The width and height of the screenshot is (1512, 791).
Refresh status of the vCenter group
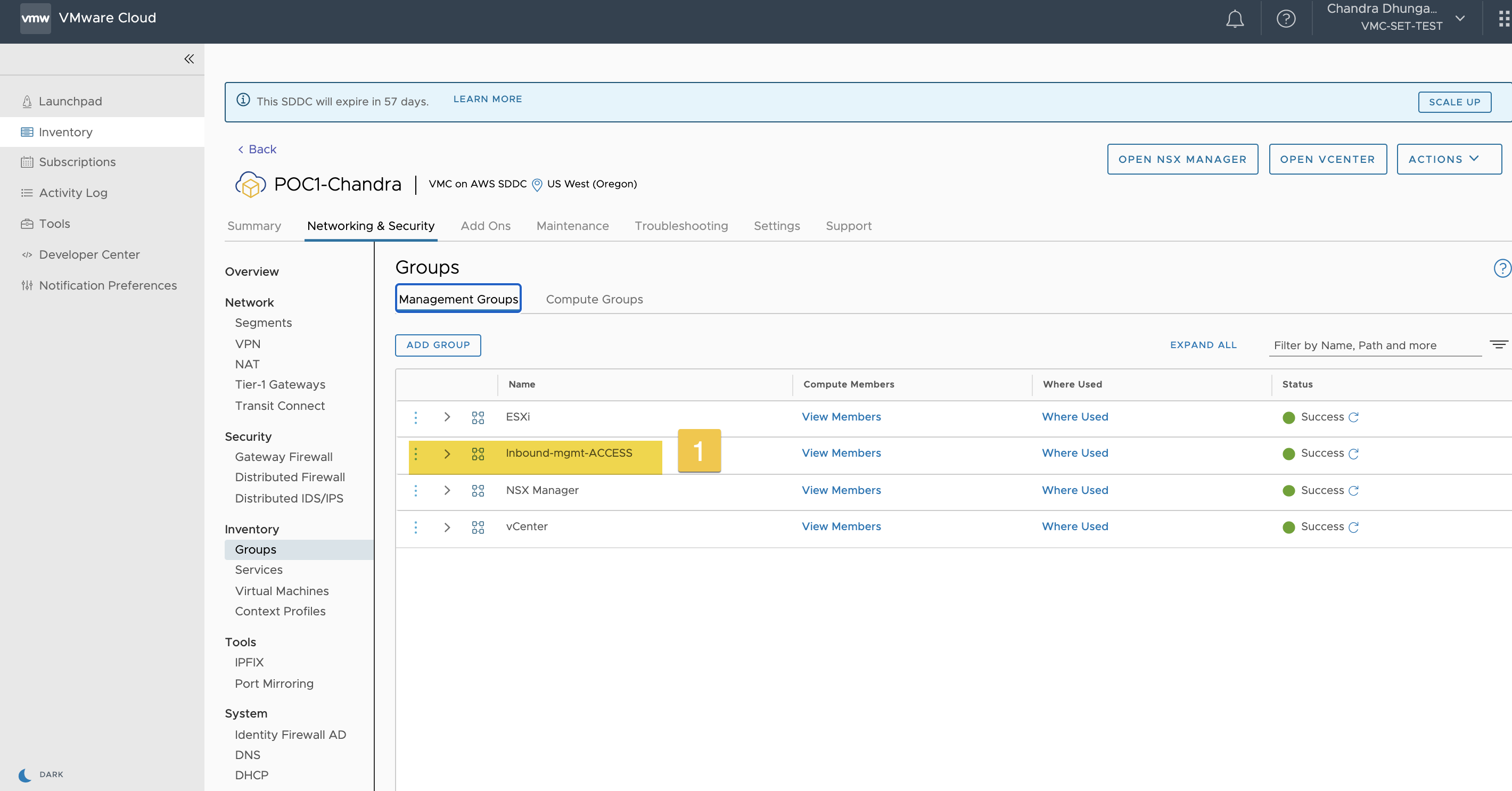point(1353,527)
